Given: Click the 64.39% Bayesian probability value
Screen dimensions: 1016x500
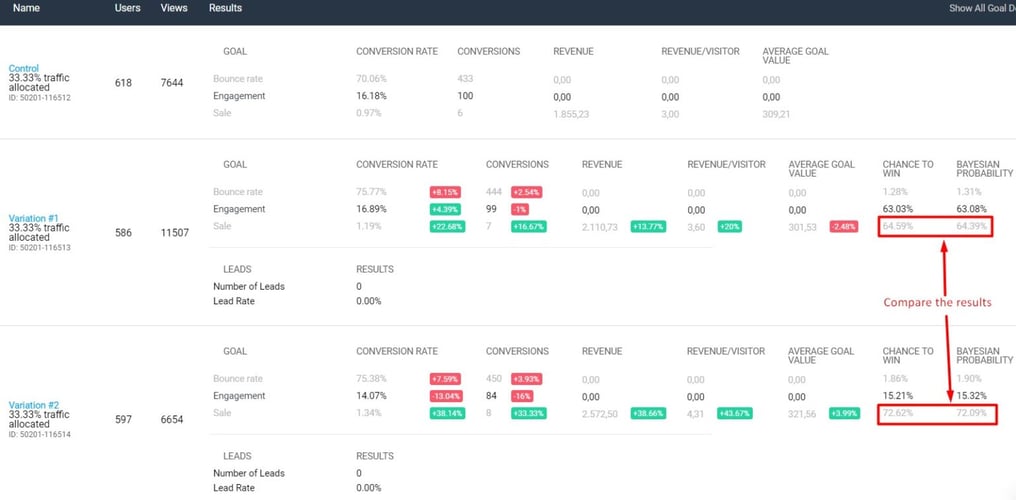Looking at the screenshot, I should point(972,227).
